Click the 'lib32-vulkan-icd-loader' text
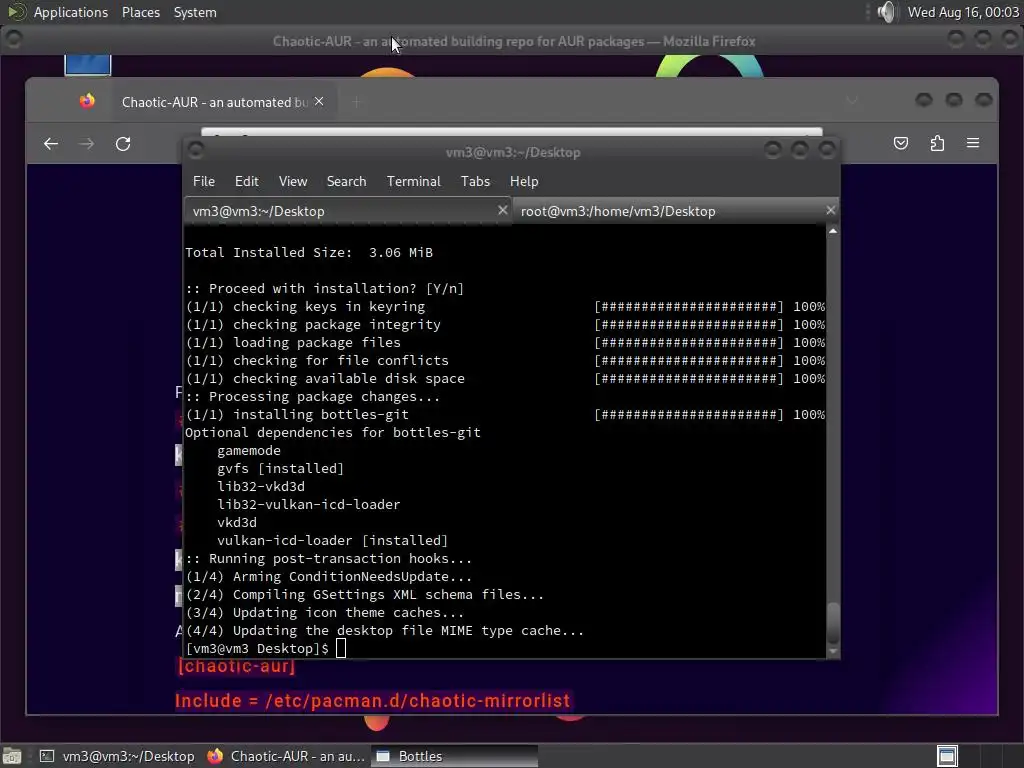The image size is (1024, 768). click(308, 505)
